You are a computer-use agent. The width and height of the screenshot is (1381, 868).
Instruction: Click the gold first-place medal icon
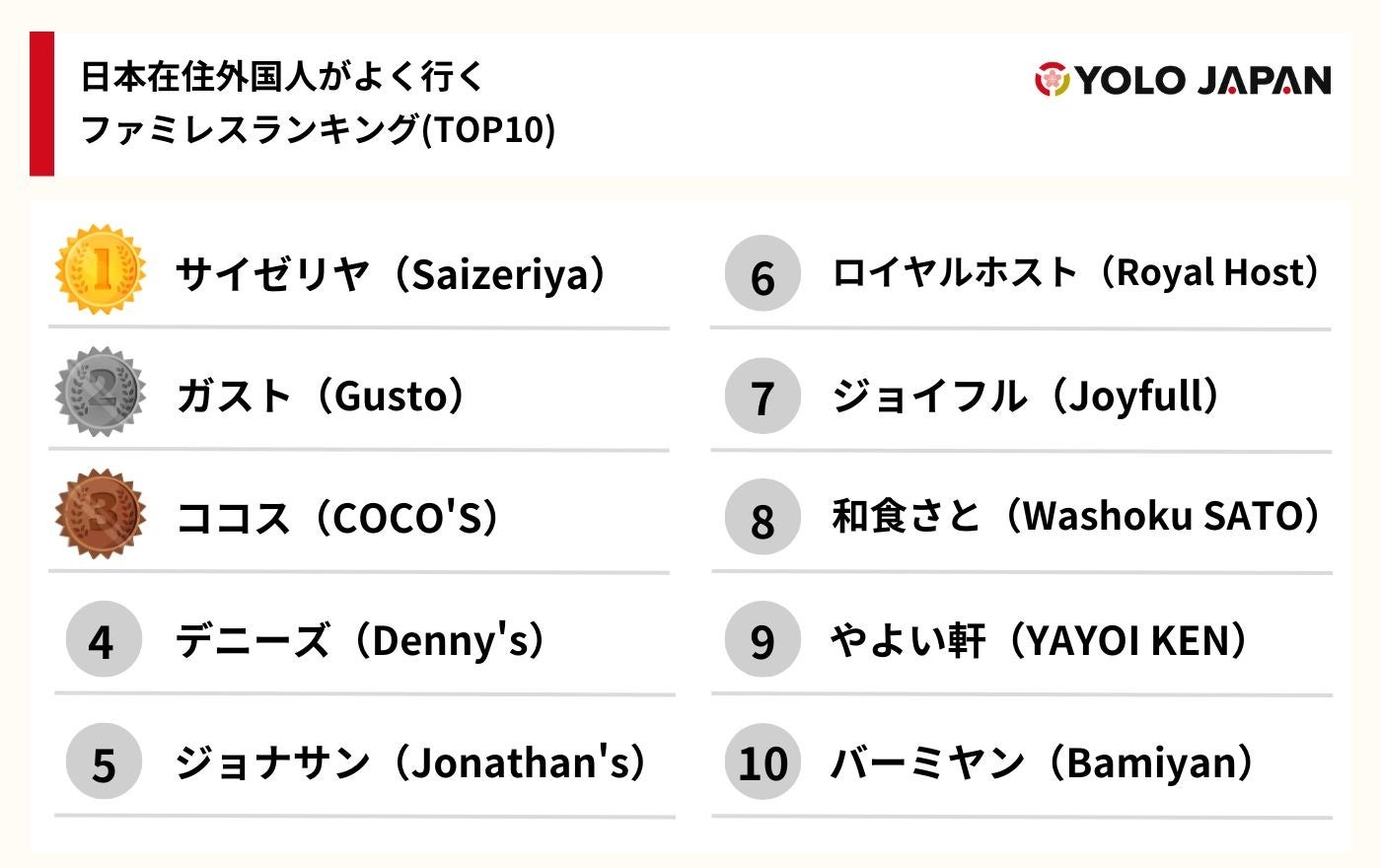coord(101,270)
